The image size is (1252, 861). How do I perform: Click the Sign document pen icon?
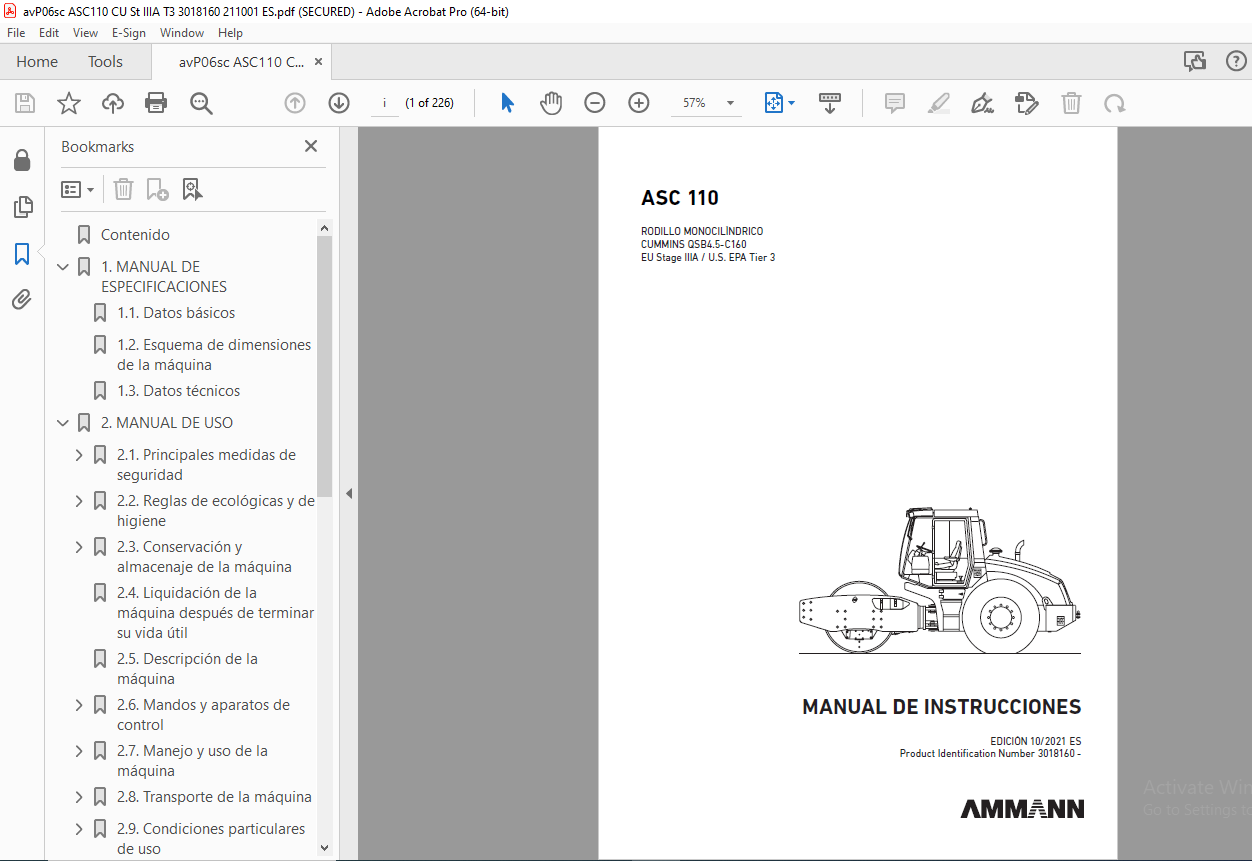coord(983,103)
